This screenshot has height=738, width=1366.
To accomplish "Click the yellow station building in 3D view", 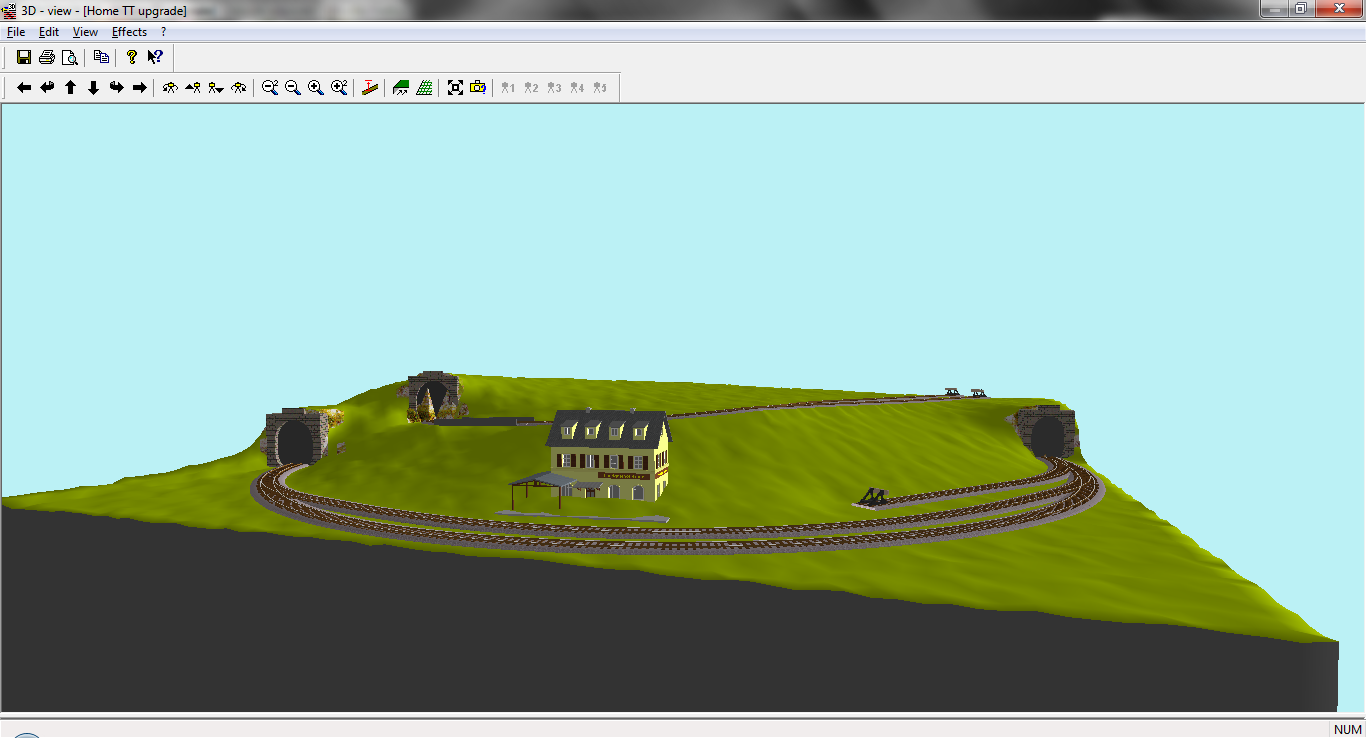I will click(x=610, y=458).
